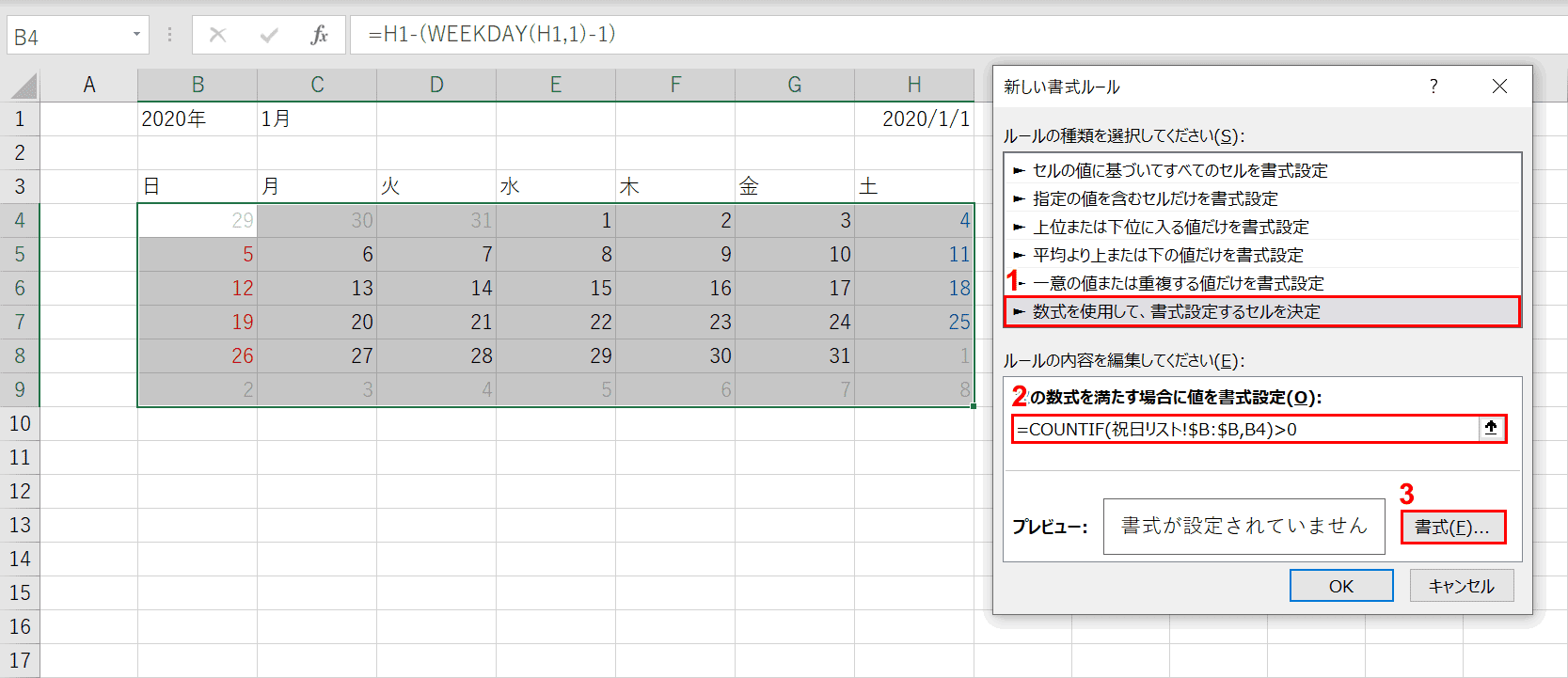
Task: Click calendar cell showing blue 25
Action: (x=914, y=323)
